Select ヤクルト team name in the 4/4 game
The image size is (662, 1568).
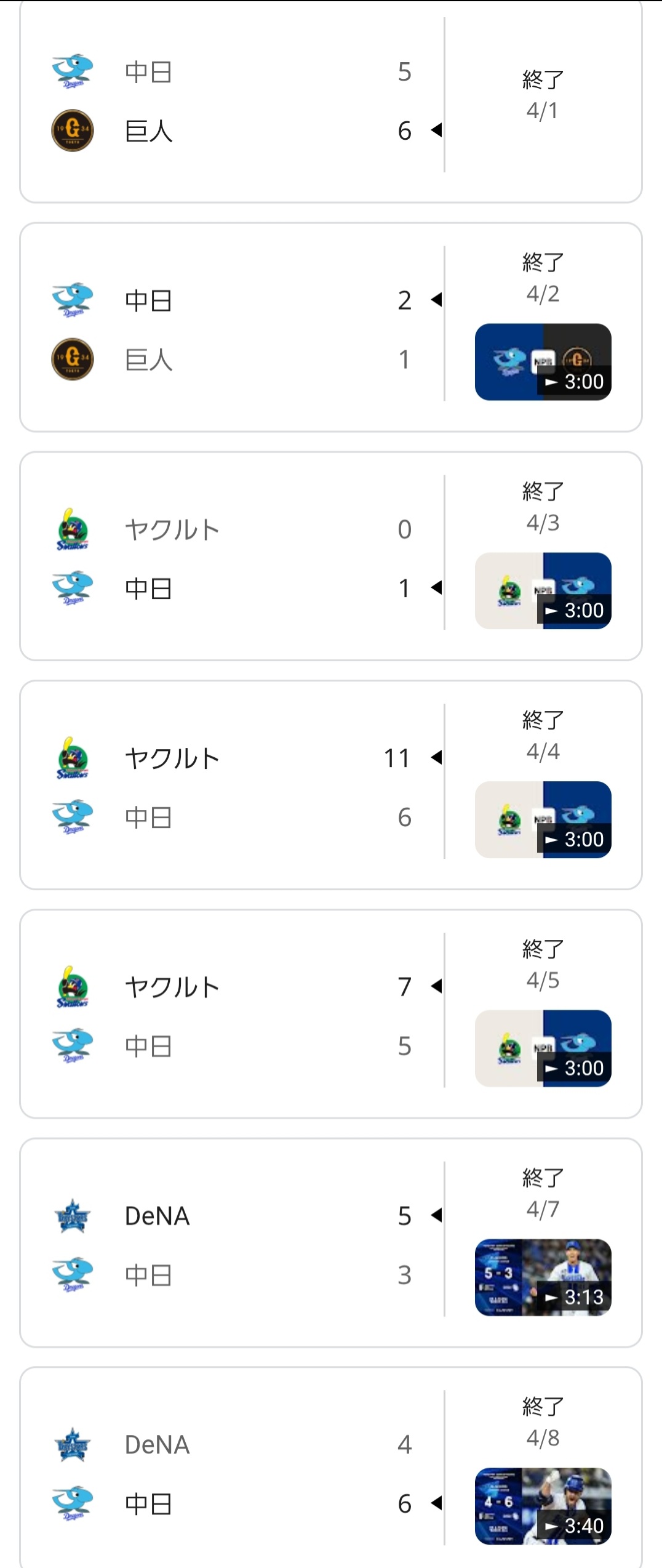point(172,758)
